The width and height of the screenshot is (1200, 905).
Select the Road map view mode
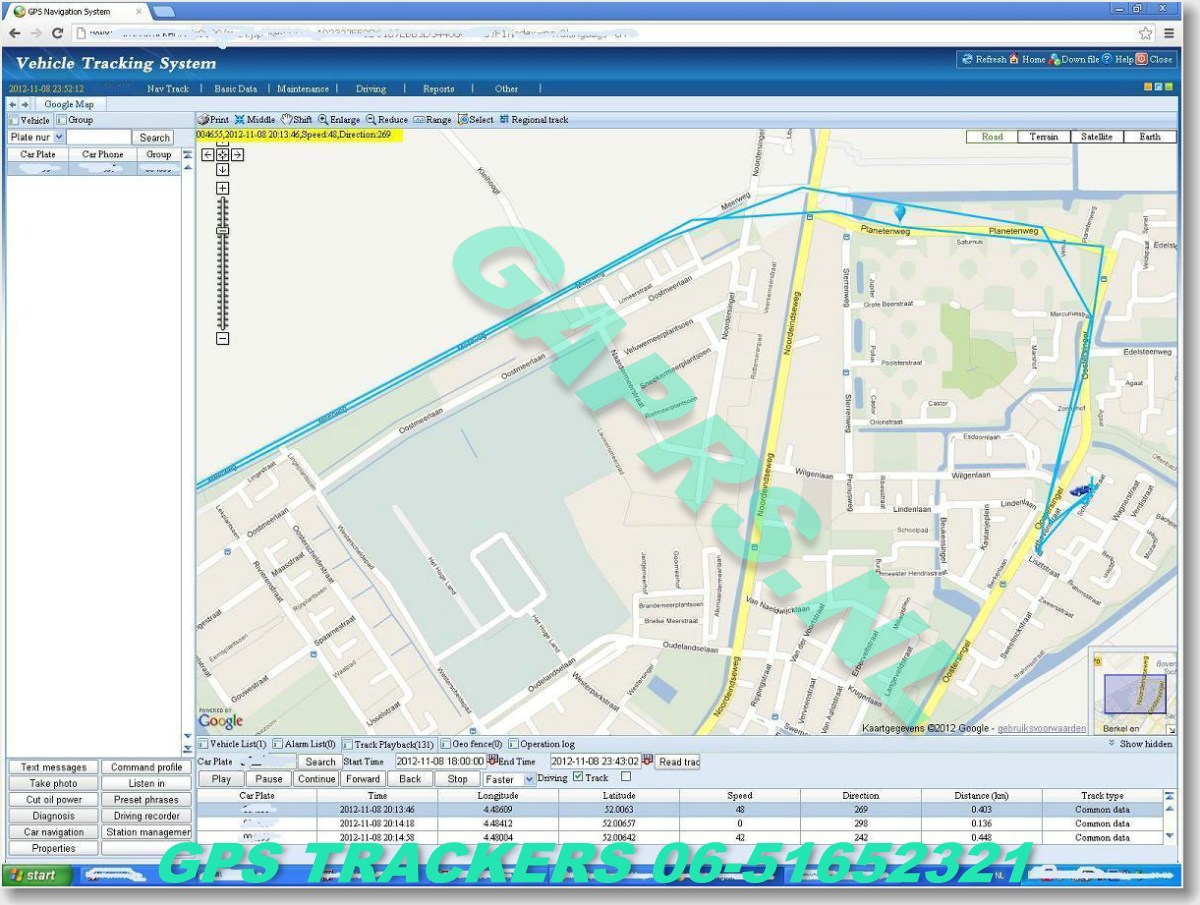[990, 136]
